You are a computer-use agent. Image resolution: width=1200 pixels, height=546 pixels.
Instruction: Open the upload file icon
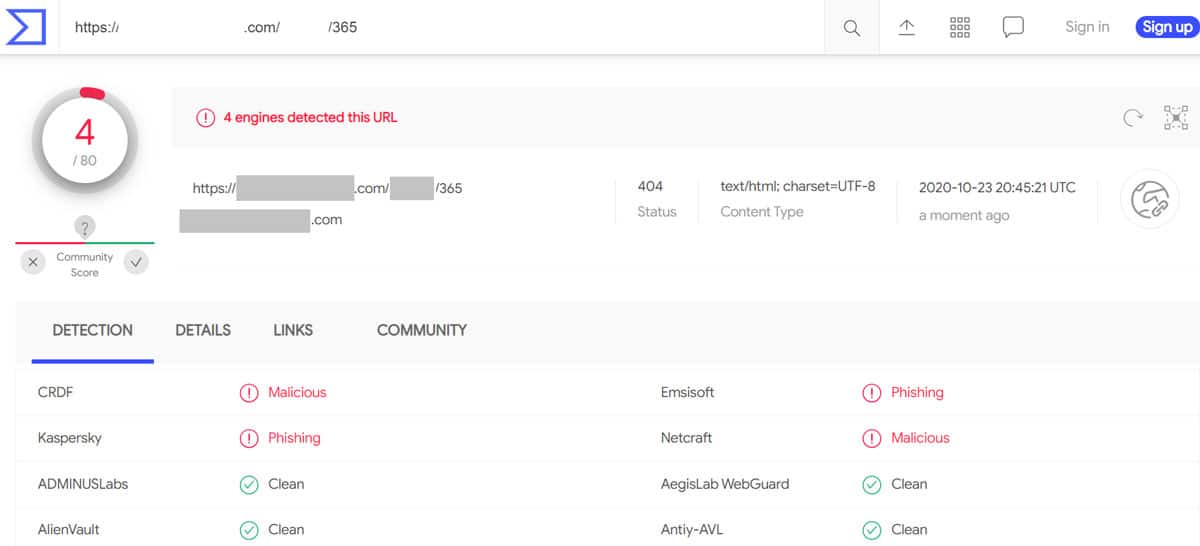[x=907, y=28]
